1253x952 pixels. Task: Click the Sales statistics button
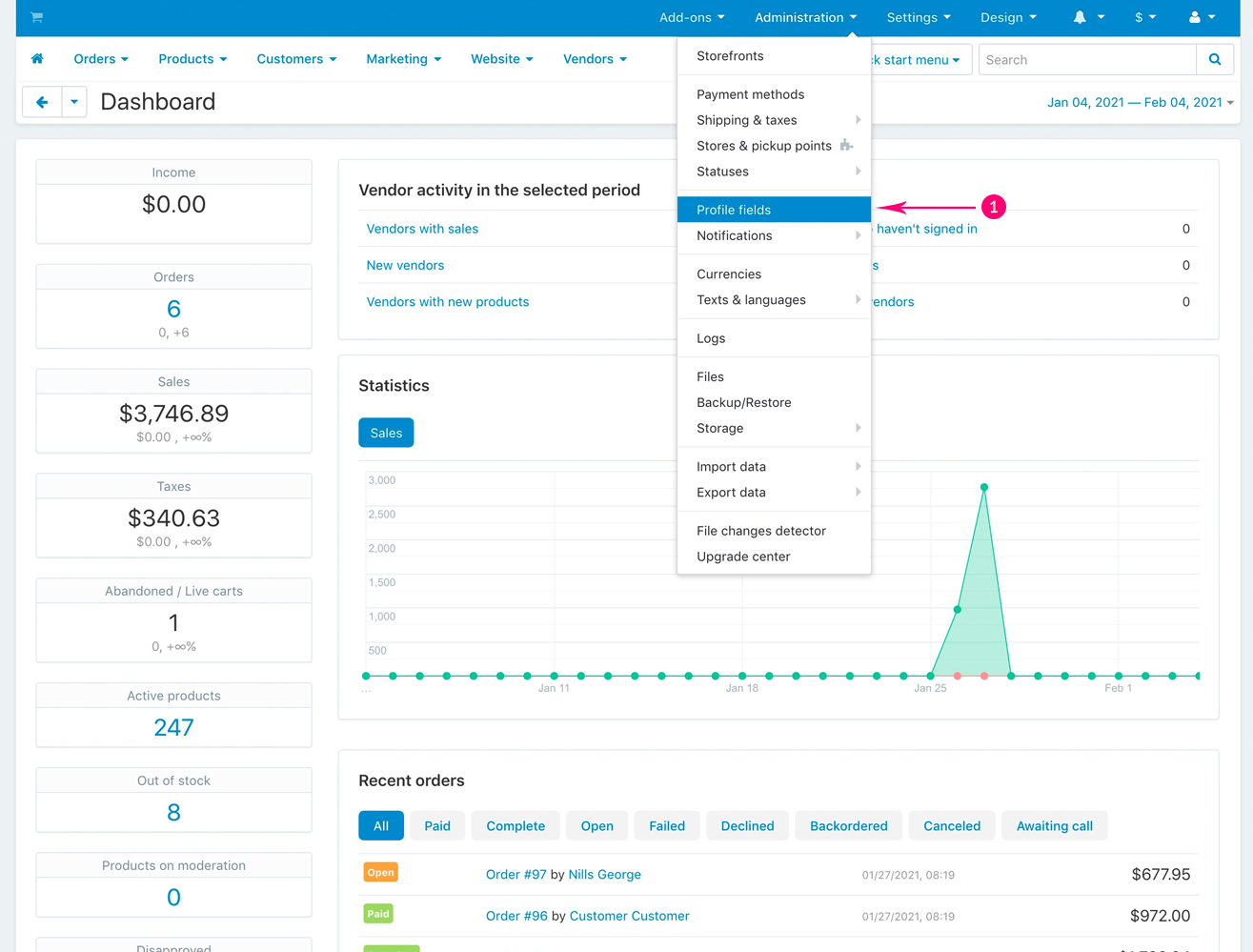click(x=386, y=433)
